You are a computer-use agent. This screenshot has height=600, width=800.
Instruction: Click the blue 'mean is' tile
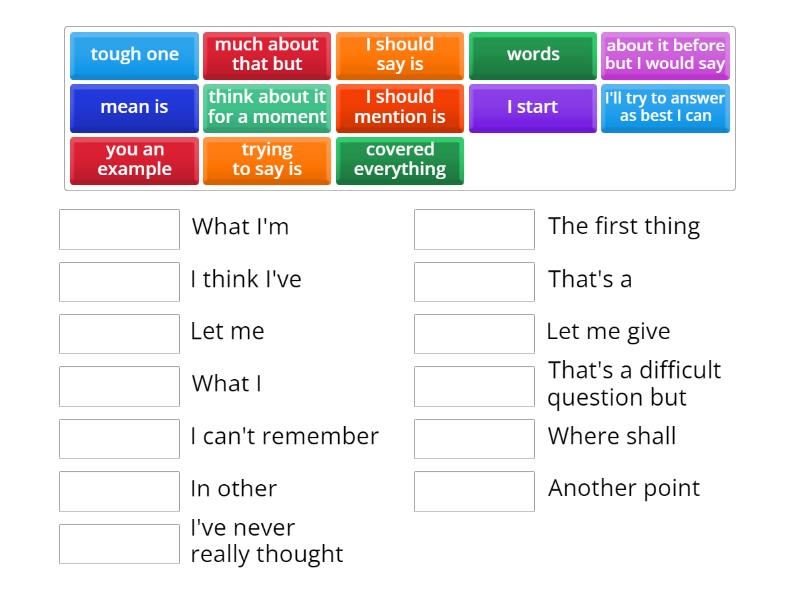tap(134, 108)
